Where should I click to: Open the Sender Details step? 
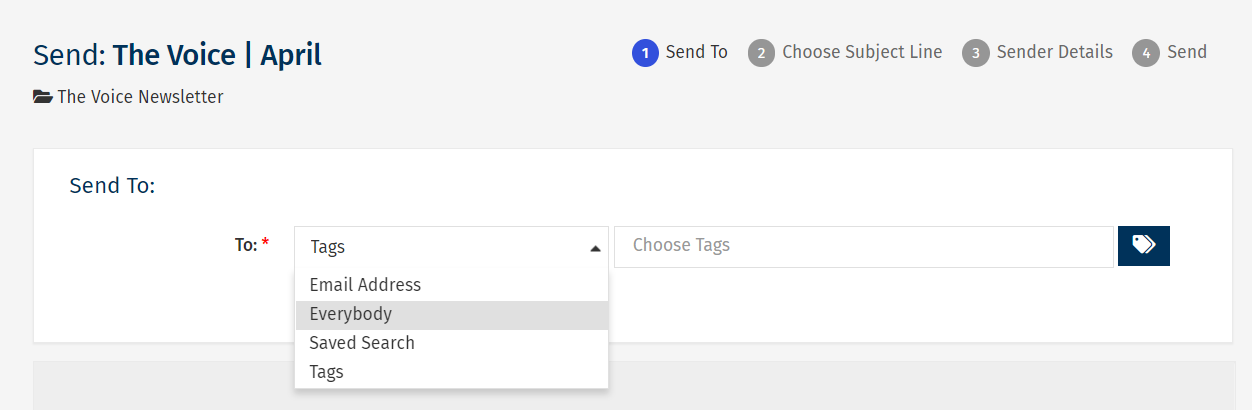point(1054,52)
